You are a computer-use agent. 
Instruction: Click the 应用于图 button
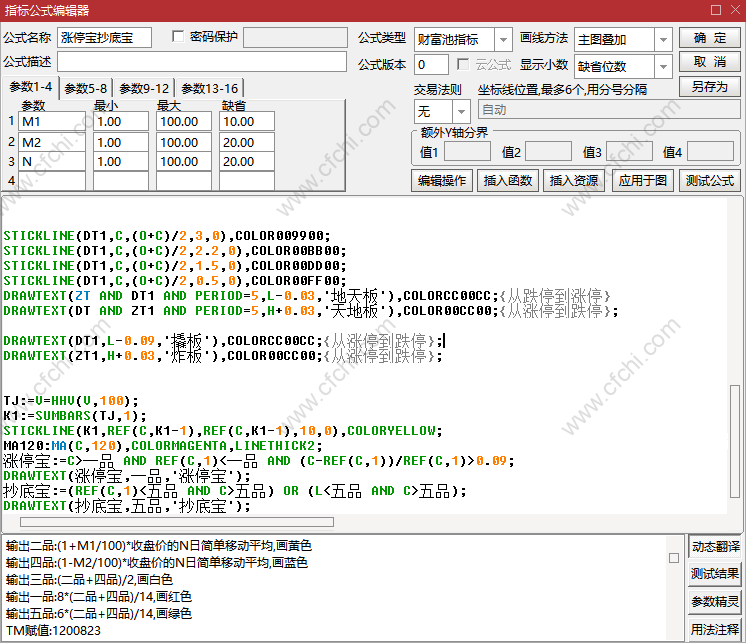tap(643, 181)
